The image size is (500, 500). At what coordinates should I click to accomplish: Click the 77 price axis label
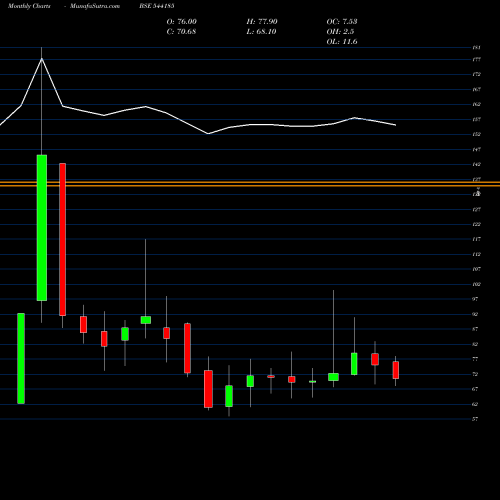[x=475, y=359]
